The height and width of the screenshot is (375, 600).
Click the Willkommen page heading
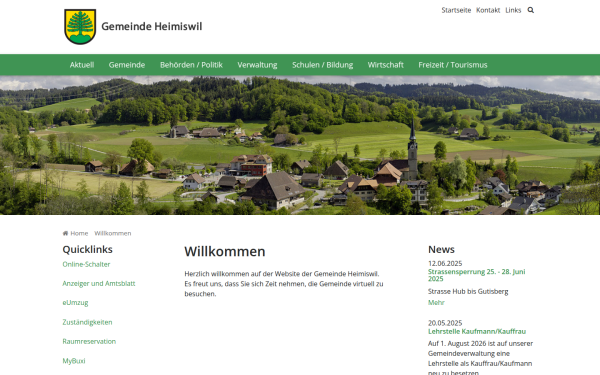[225, 251]
